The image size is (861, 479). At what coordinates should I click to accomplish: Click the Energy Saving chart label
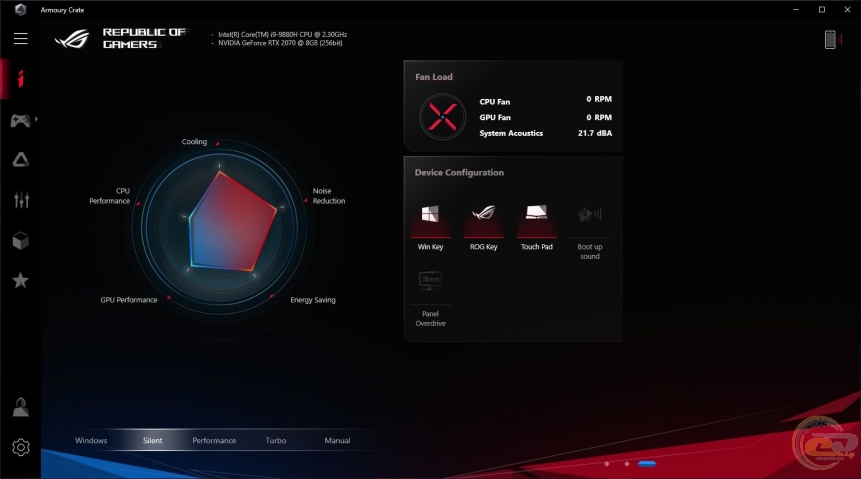click(x=313, y=300)
